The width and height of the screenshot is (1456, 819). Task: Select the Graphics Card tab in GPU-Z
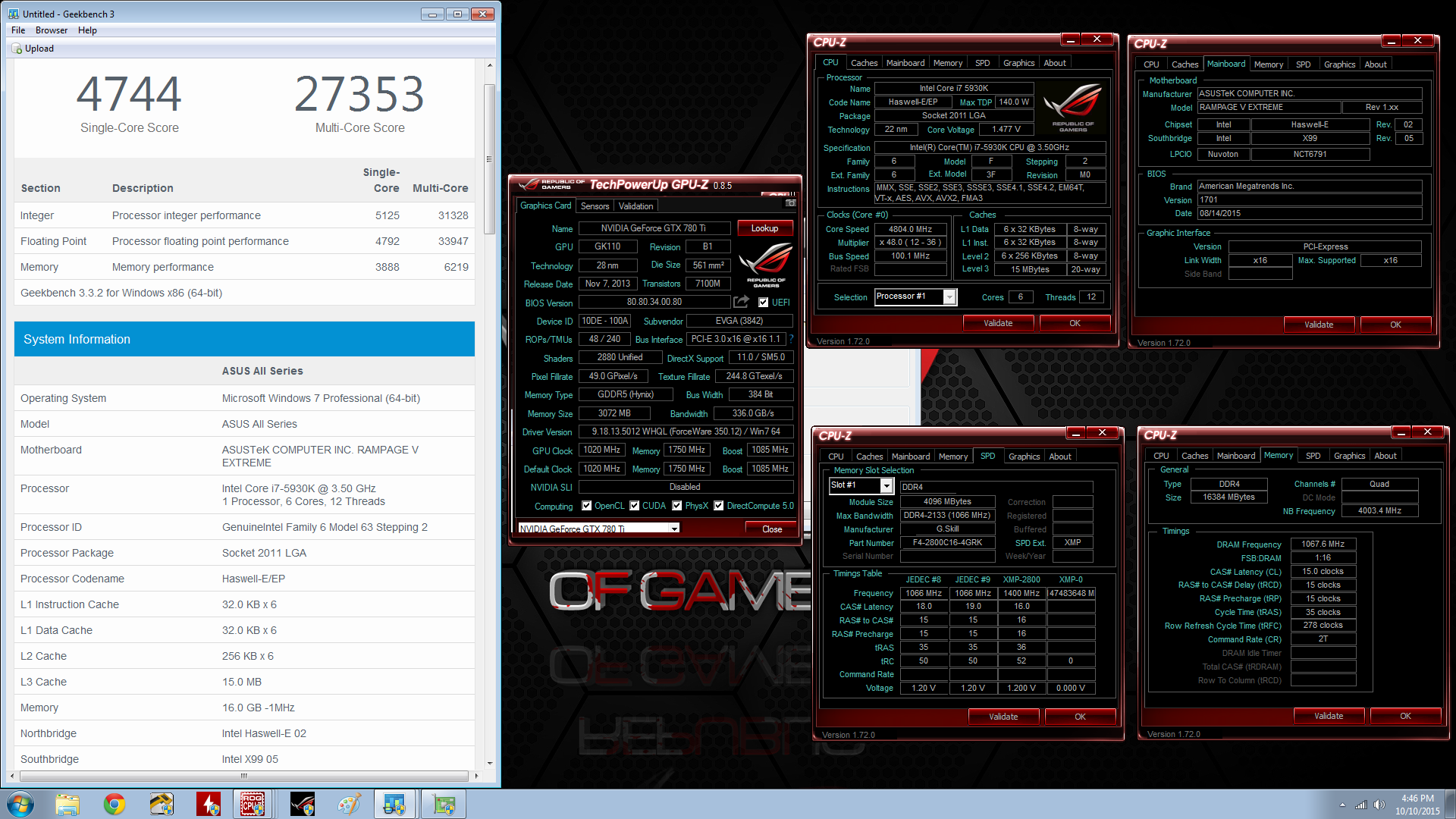click(546, 206)
